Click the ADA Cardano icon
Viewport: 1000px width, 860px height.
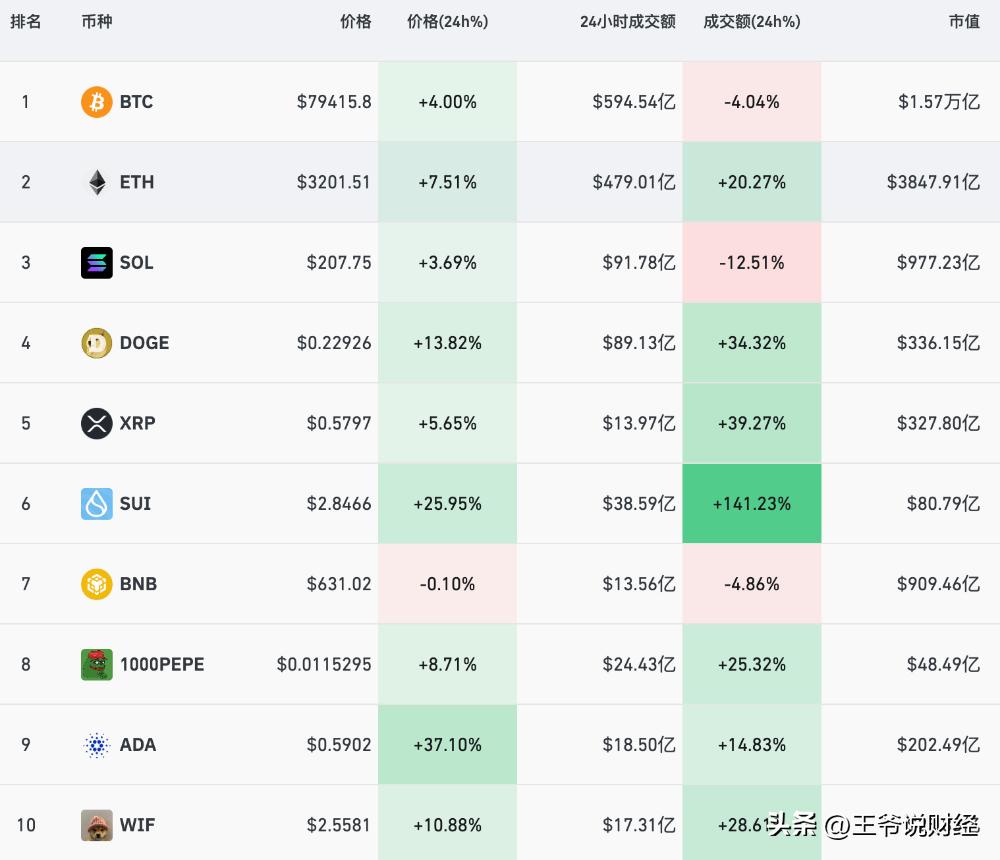click(96, 745)
